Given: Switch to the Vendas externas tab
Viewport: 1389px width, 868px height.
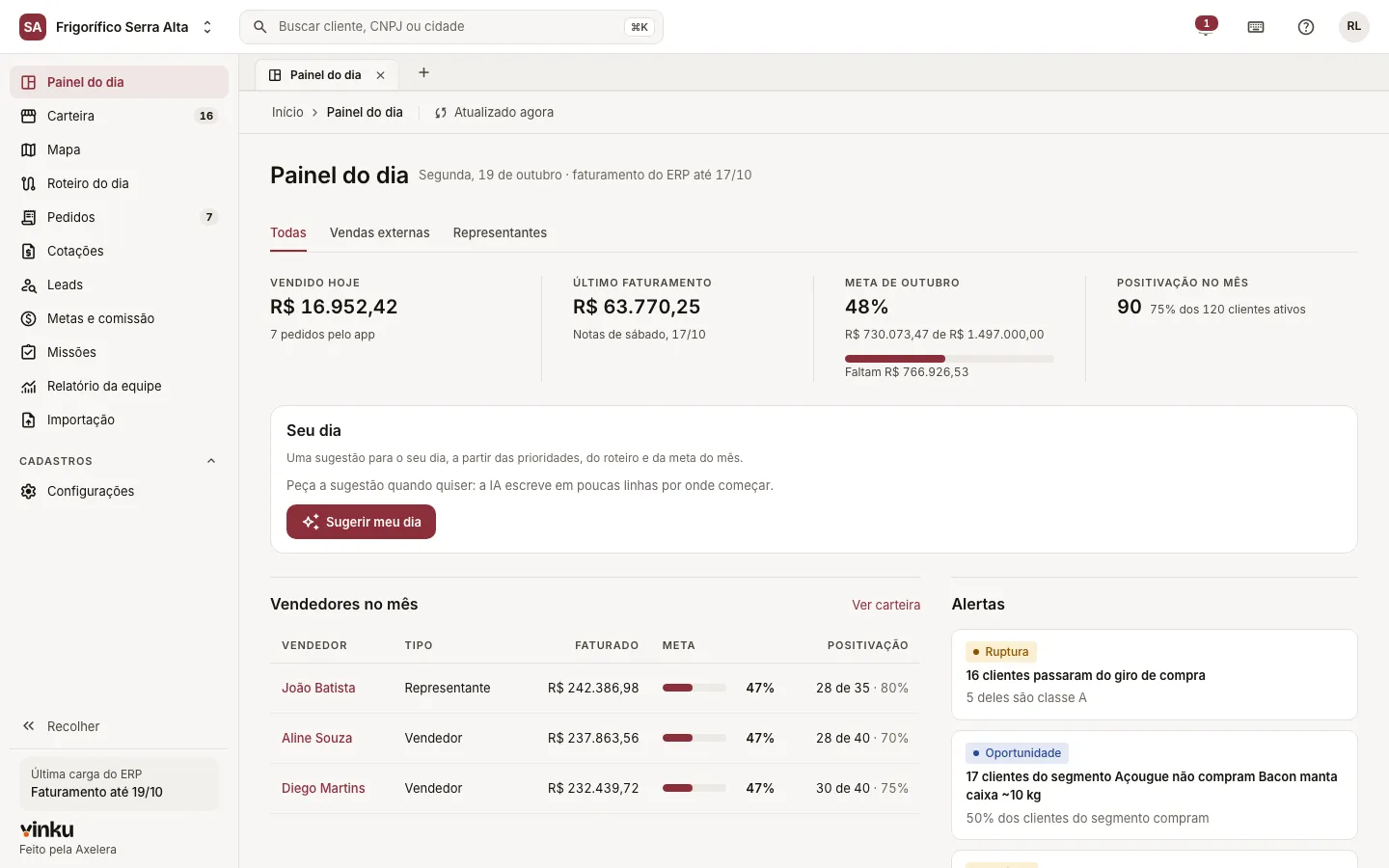Looking at the screenshot, I should [x=380, y=232].
